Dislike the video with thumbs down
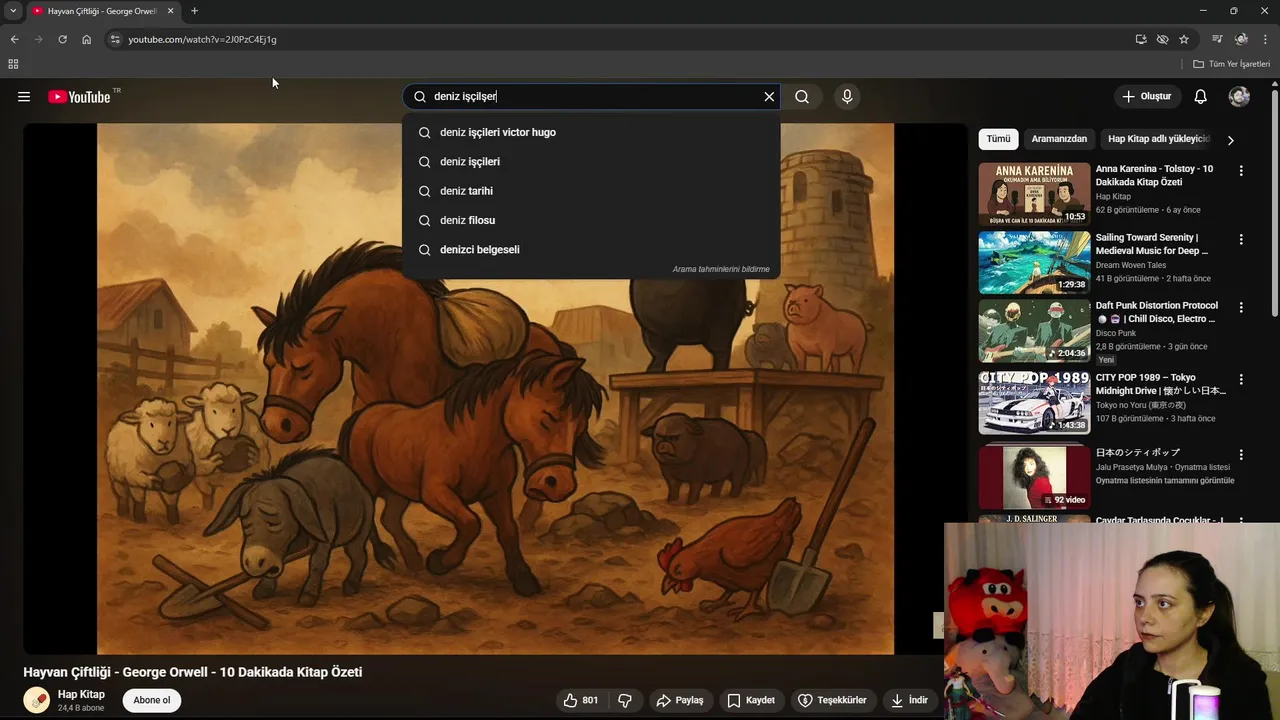The image size is (1280, 720). point(625,700)
